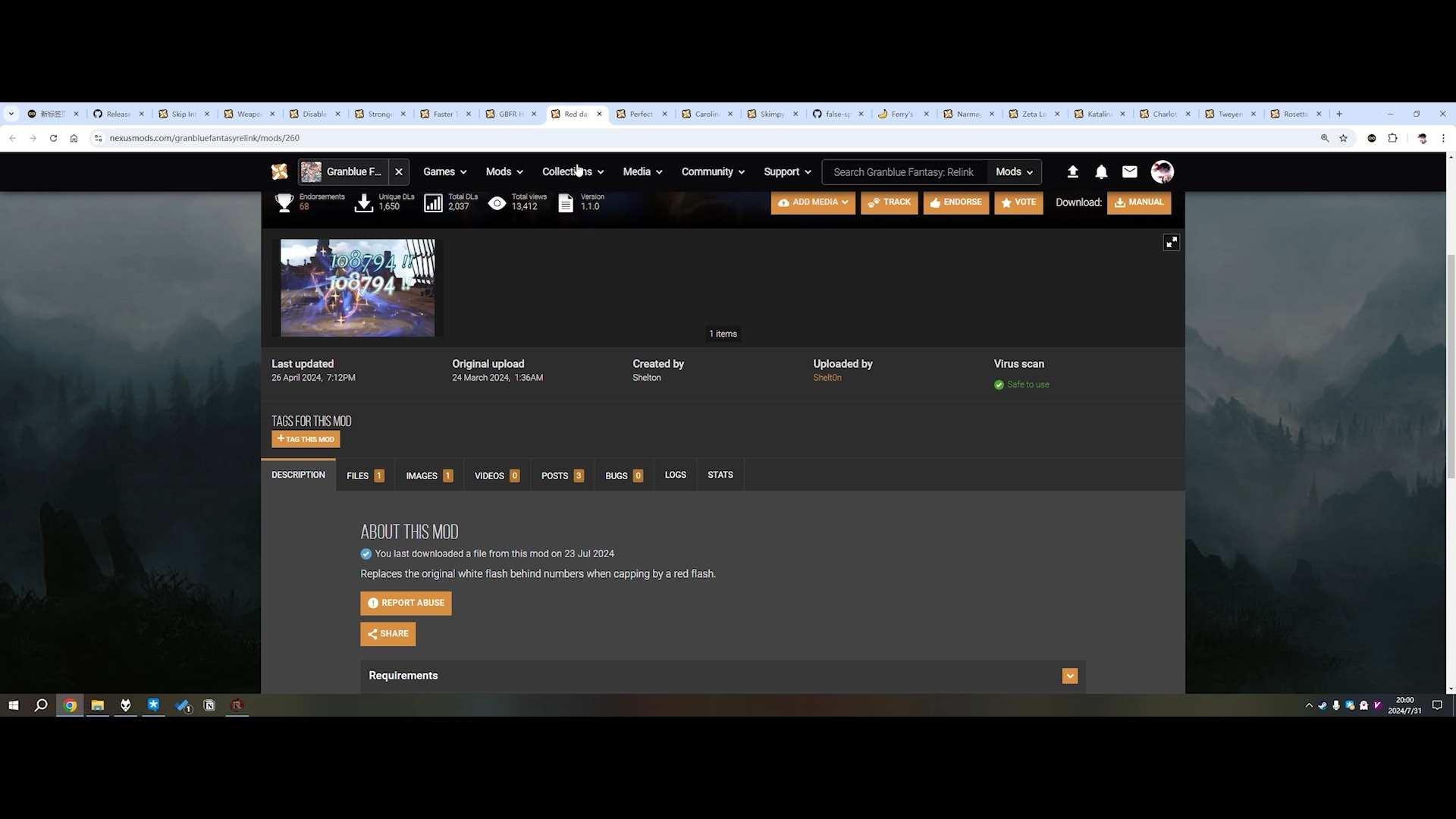
Task: Switch to the Posts tab
Action: pyautogui.click(x=562, y=475)
